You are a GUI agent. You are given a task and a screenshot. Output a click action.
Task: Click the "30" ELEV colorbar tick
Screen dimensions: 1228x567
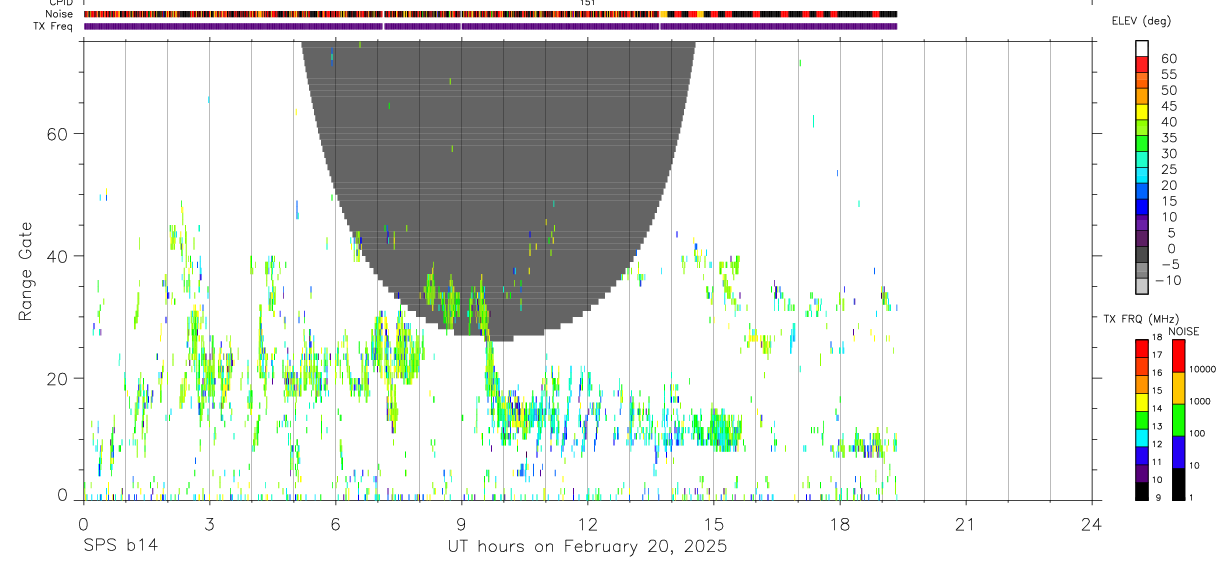coord(1169,154)
